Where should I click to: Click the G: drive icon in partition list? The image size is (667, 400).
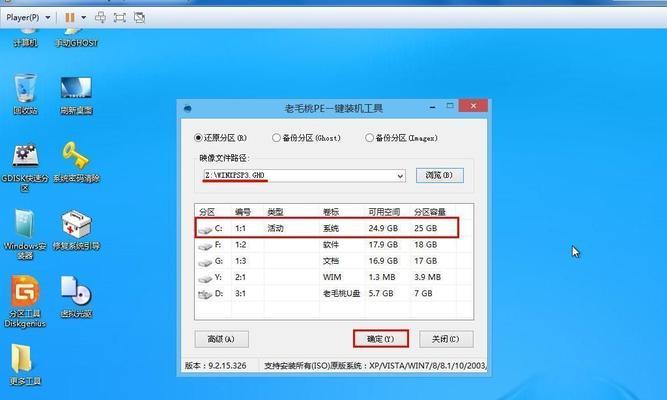click(x=205, y=261)
